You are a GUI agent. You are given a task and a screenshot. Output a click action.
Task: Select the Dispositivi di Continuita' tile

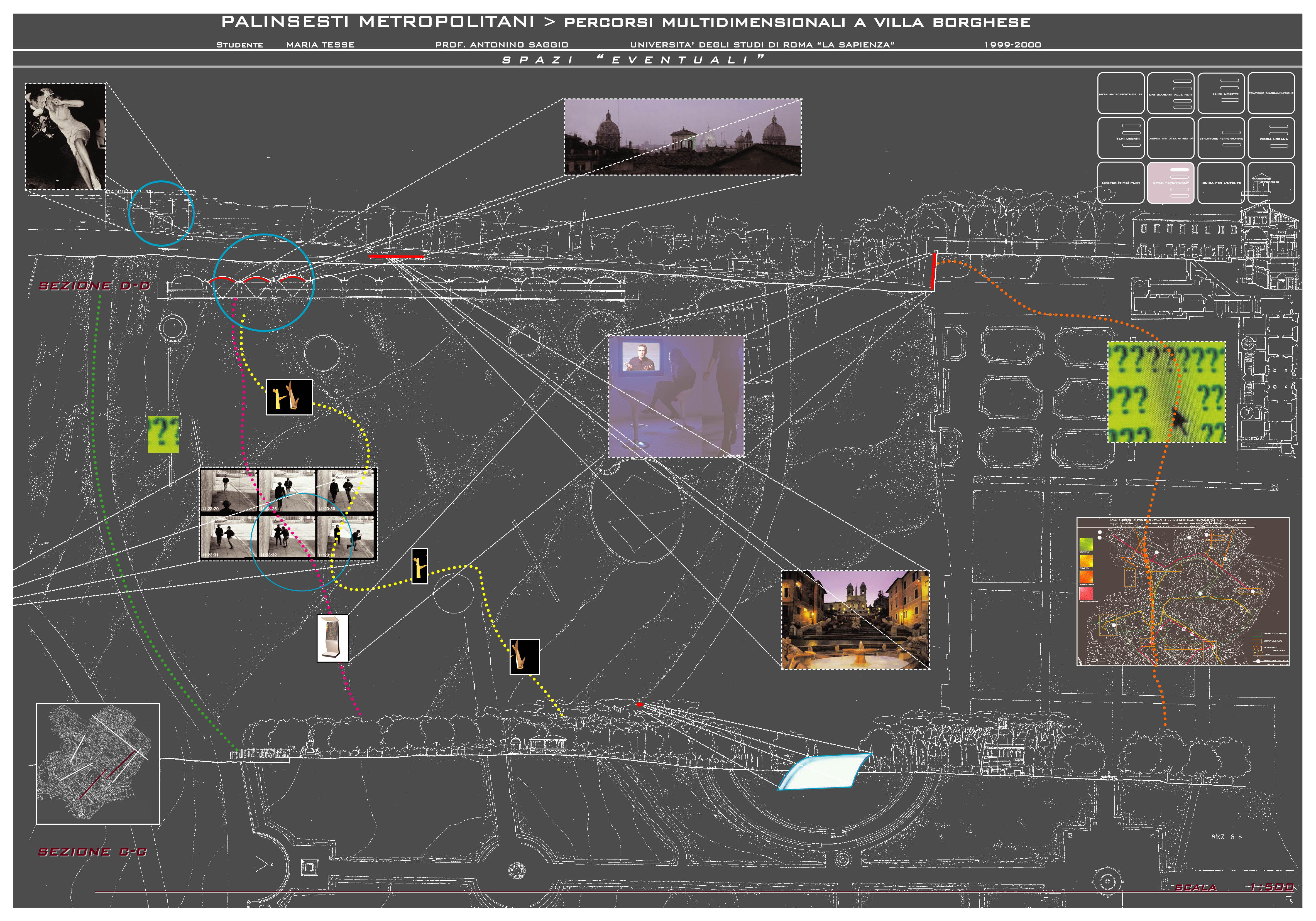tap(1170, 138)
